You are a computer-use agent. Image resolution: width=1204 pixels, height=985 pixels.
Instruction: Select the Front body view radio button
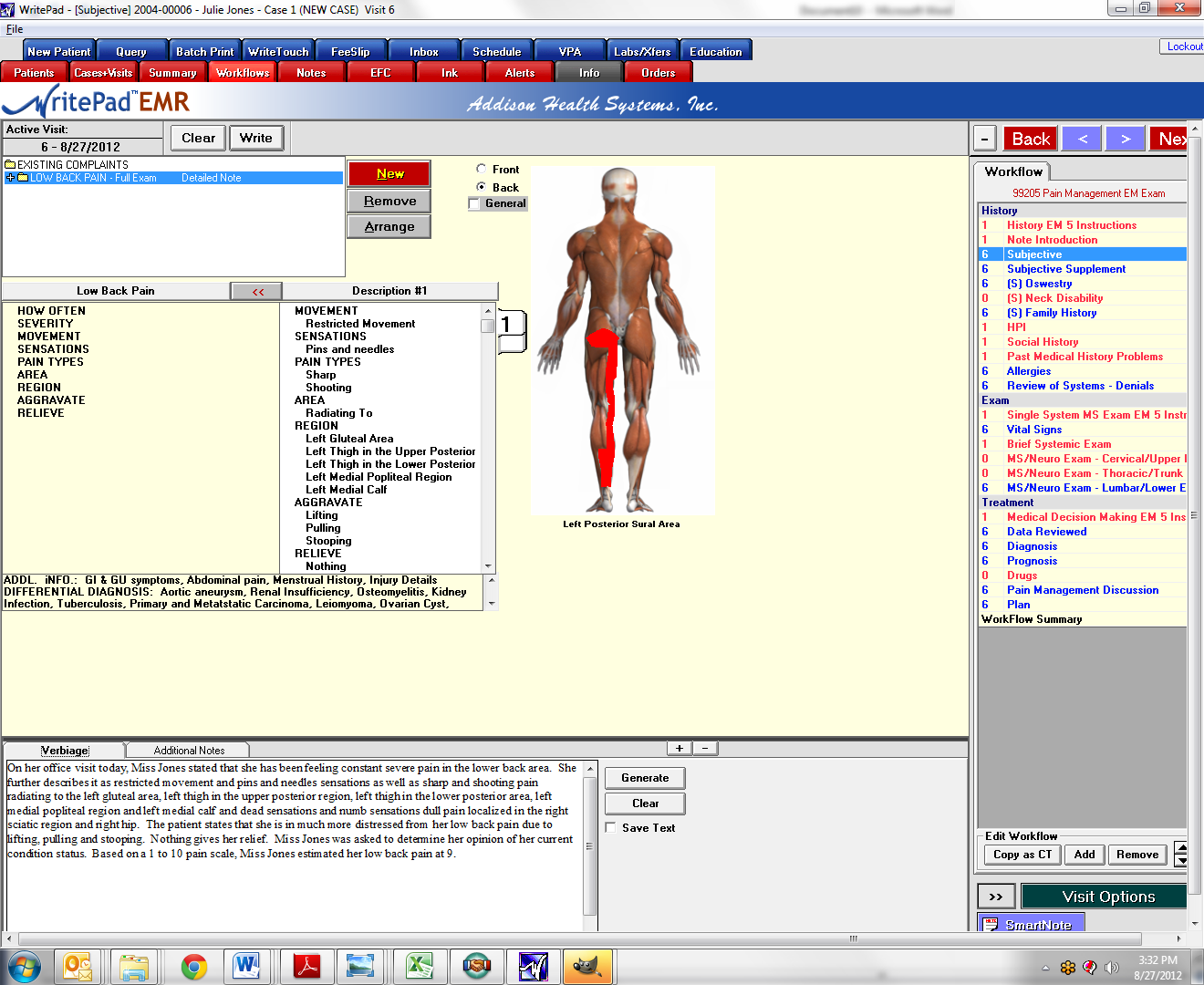(x=482, y=169)
